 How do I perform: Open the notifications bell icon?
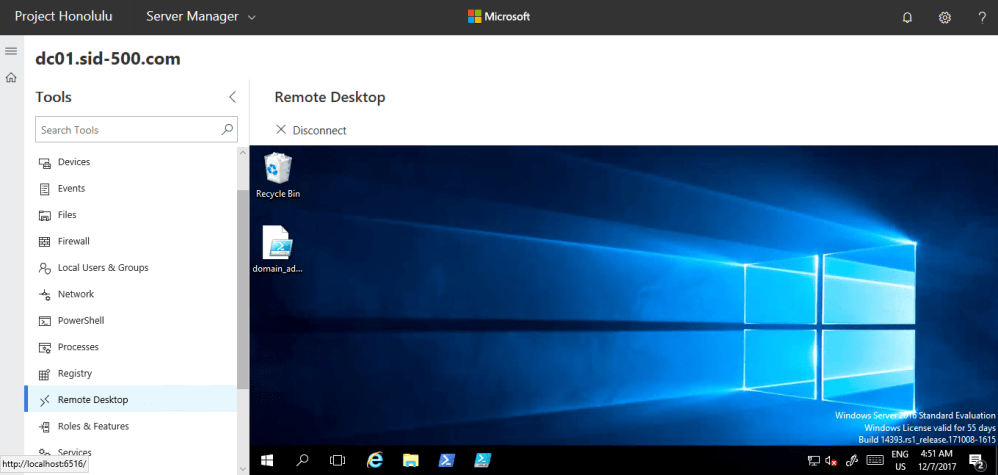coord(907,17)
